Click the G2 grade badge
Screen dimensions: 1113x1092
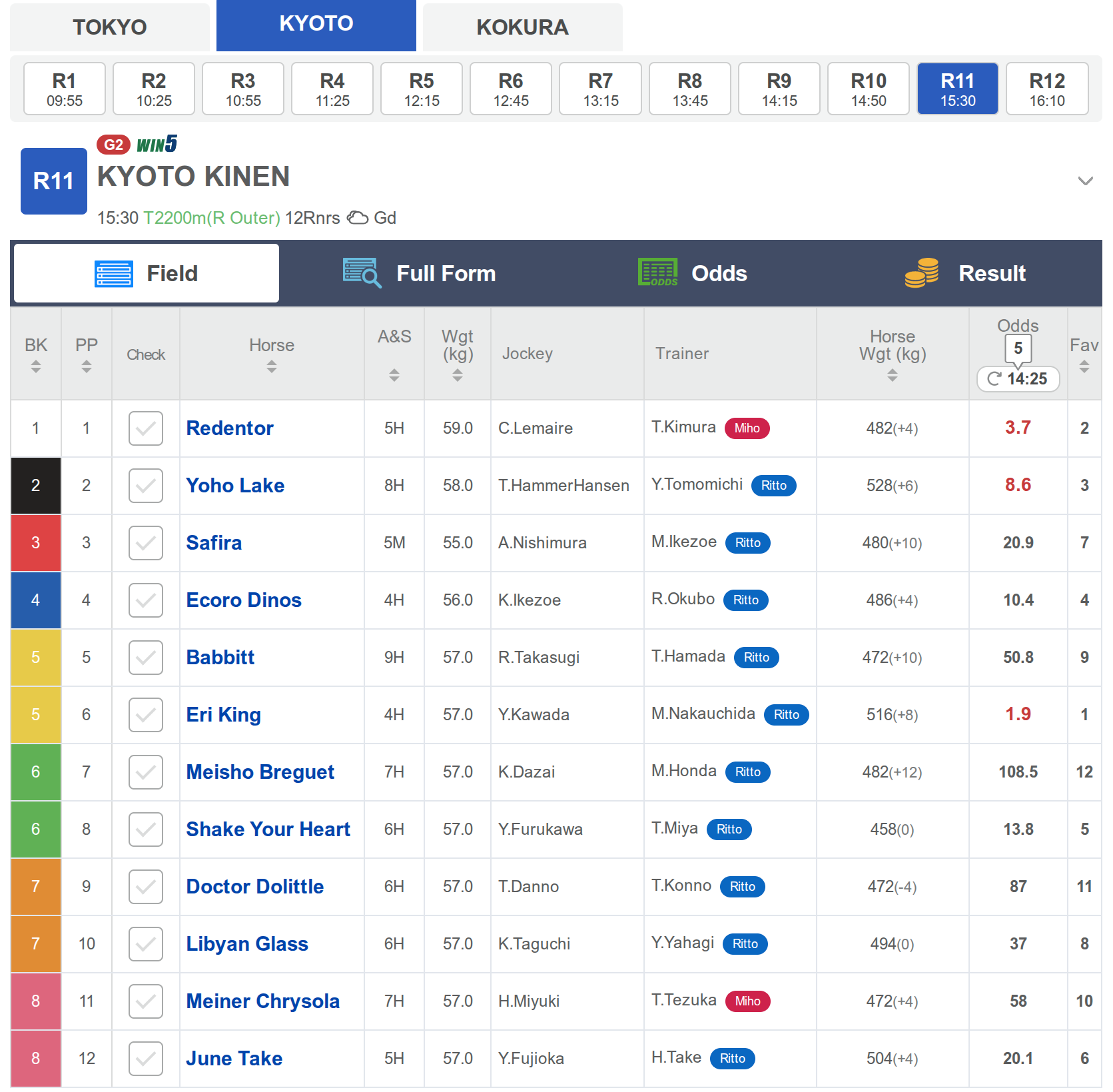(x=113, y=145)
